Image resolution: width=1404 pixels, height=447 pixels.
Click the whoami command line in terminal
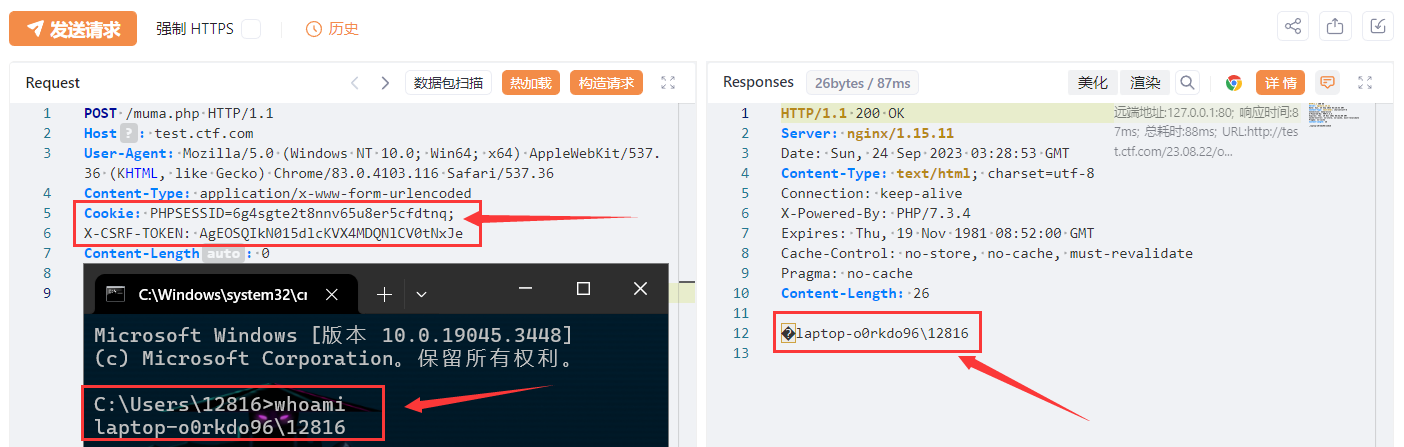point(219,404)
